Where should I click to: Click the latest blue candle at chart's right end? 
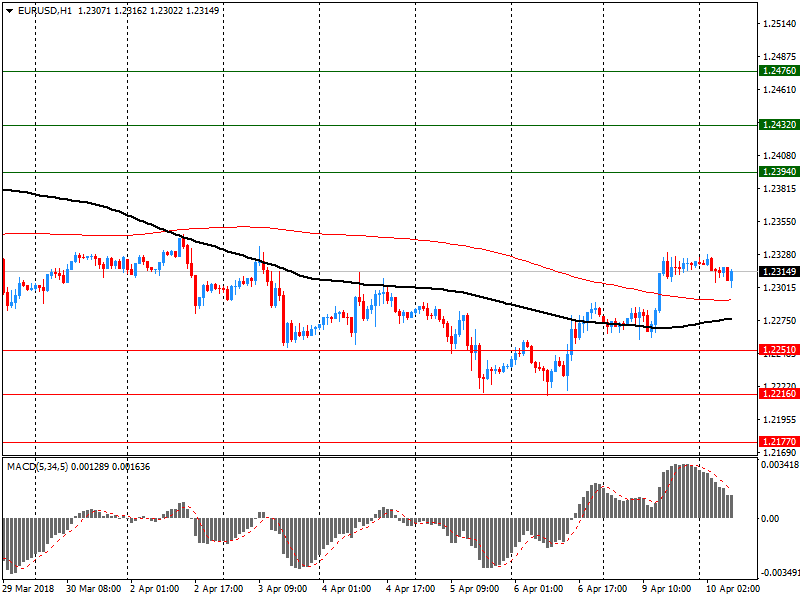(732, 276)
